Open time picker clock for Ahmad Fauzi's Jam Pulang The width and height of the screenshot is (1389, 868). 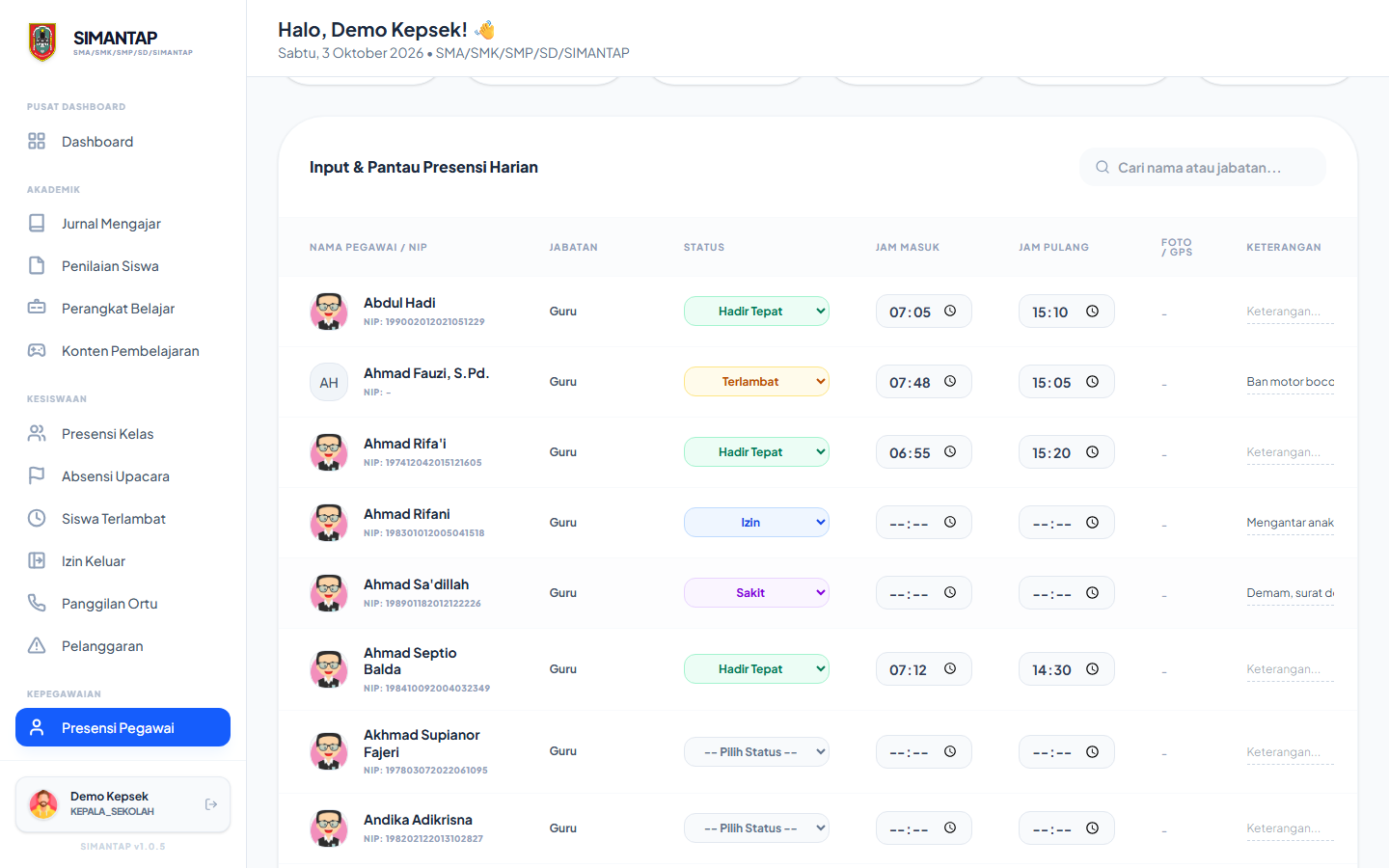tap(1093, 381)
